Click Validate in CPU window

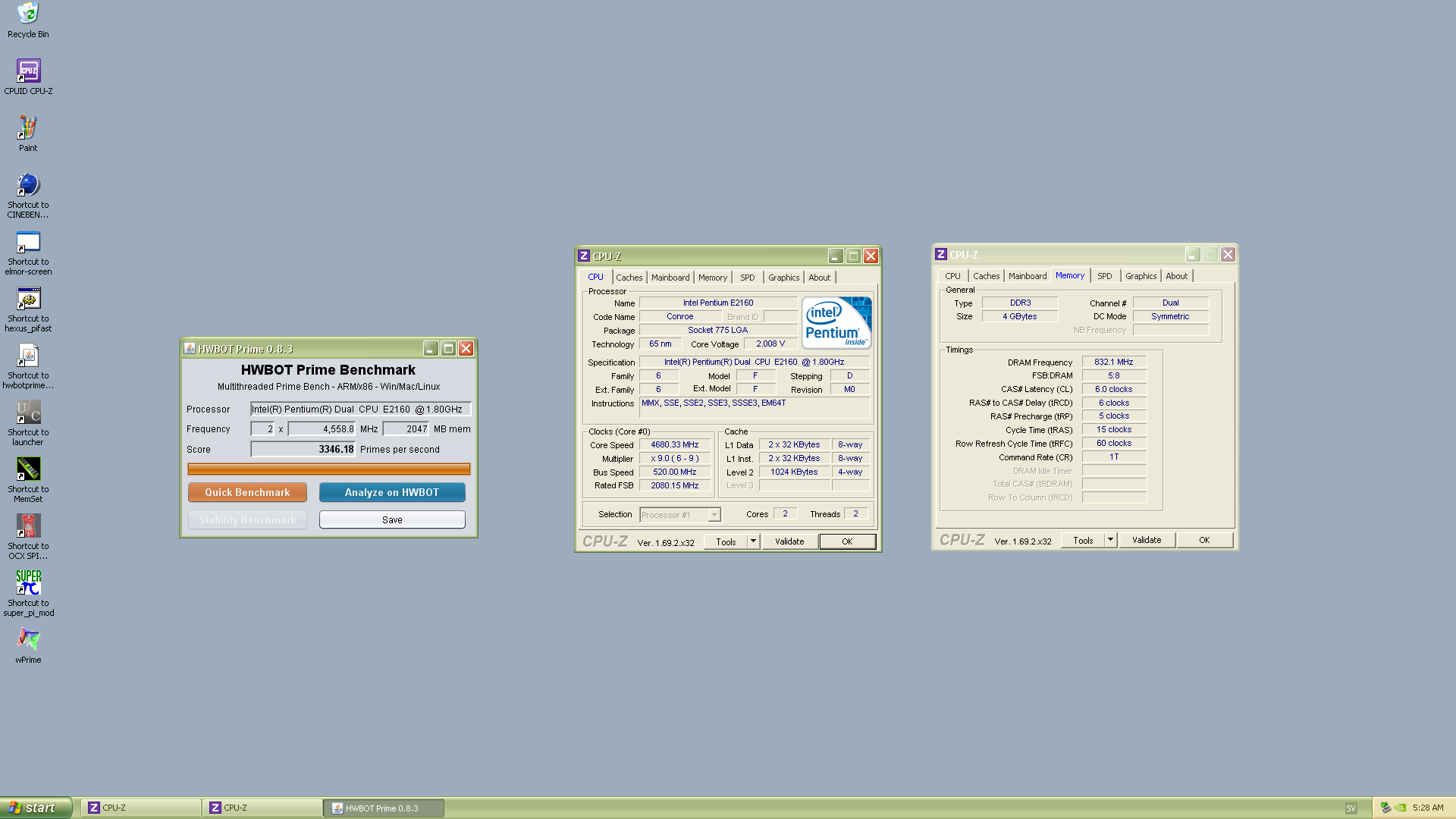[x=789, y=541]
